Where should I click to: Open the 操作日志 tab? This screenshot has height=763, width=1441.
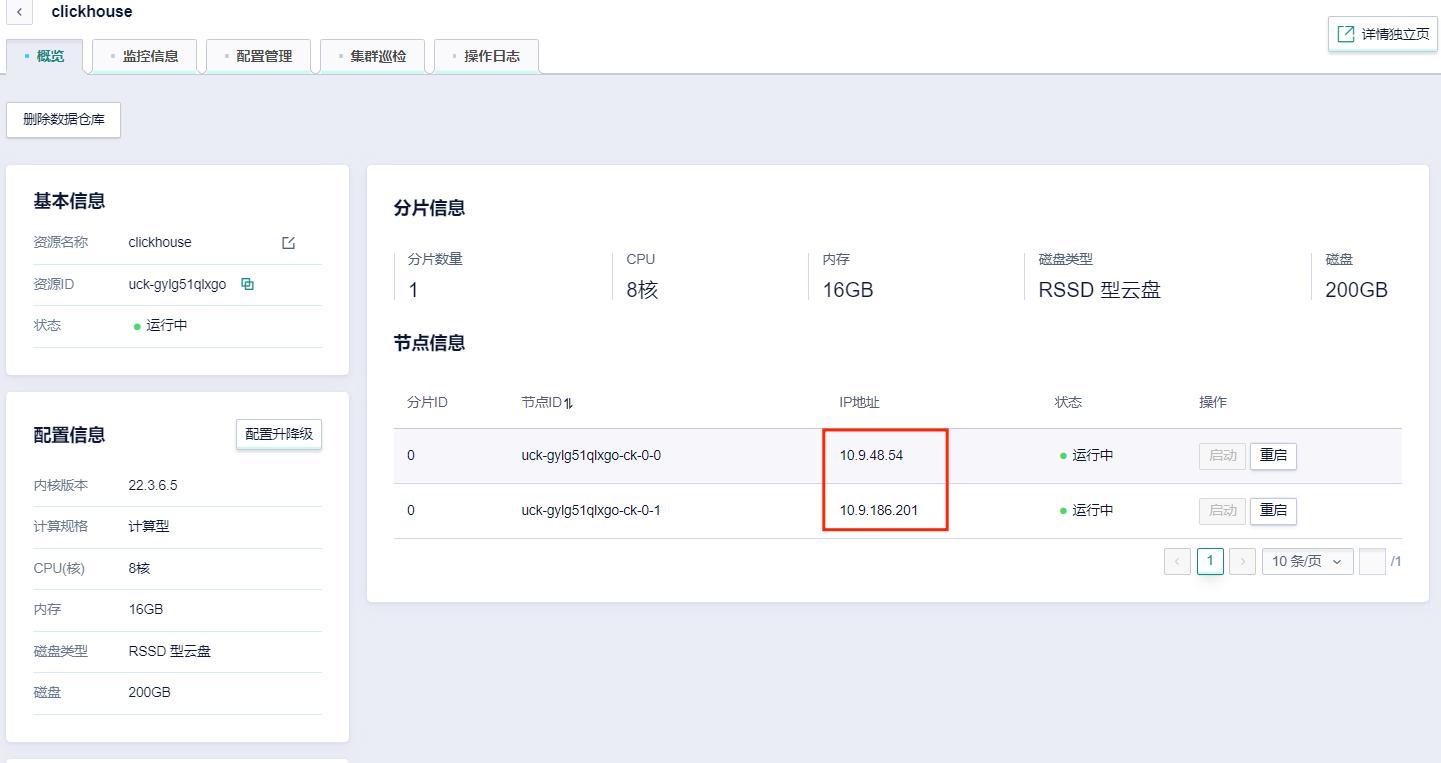pos(487,56)
